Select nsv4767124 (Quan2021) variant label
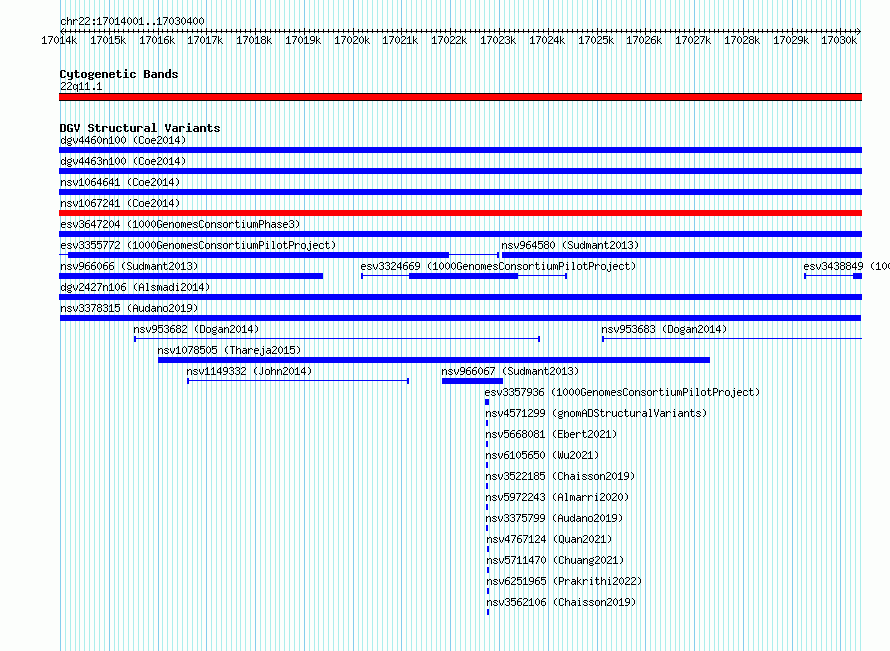 pos(549,539)
